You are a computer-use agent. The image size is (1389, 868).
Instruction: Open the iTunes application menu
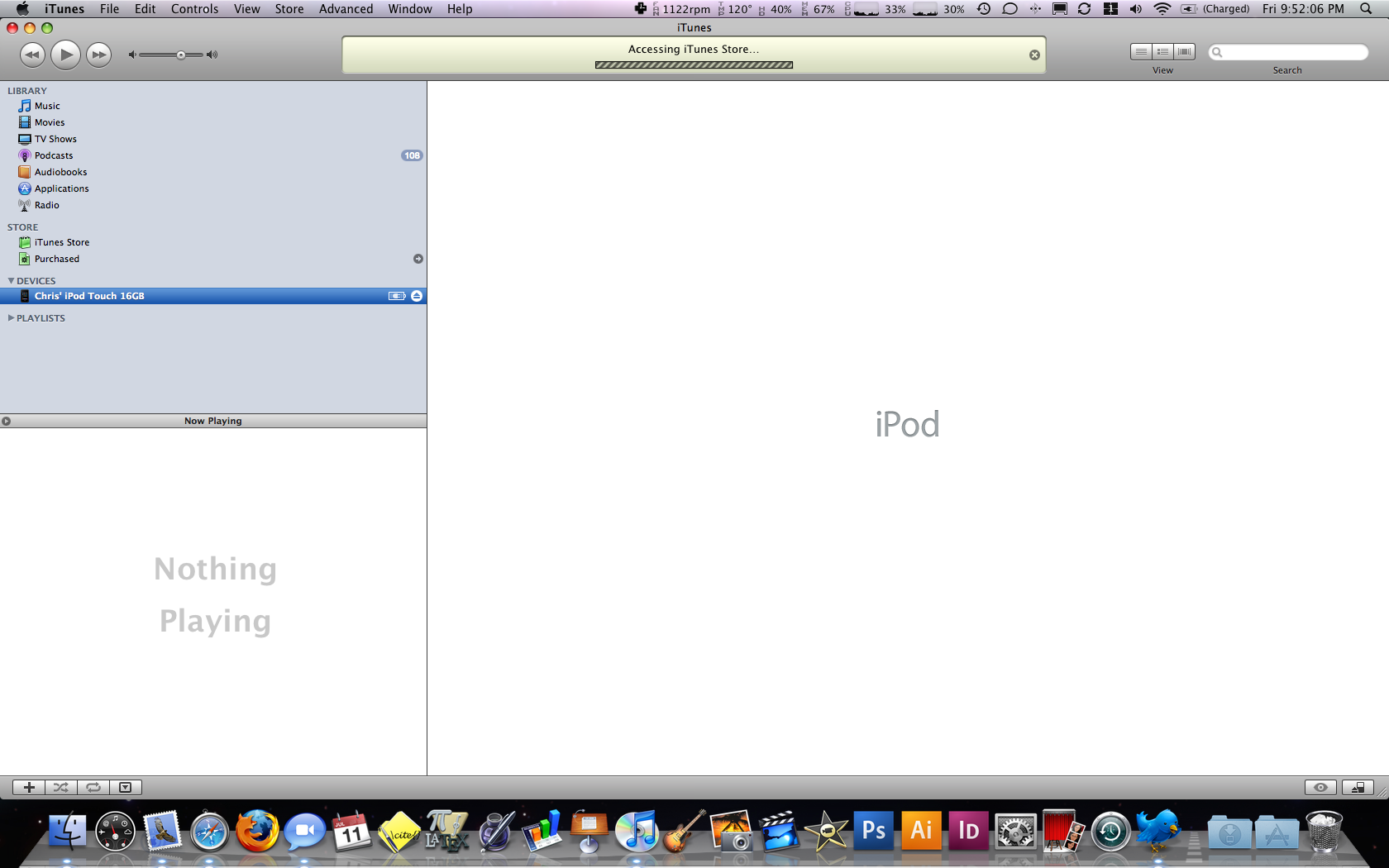(x=64, y=9)
